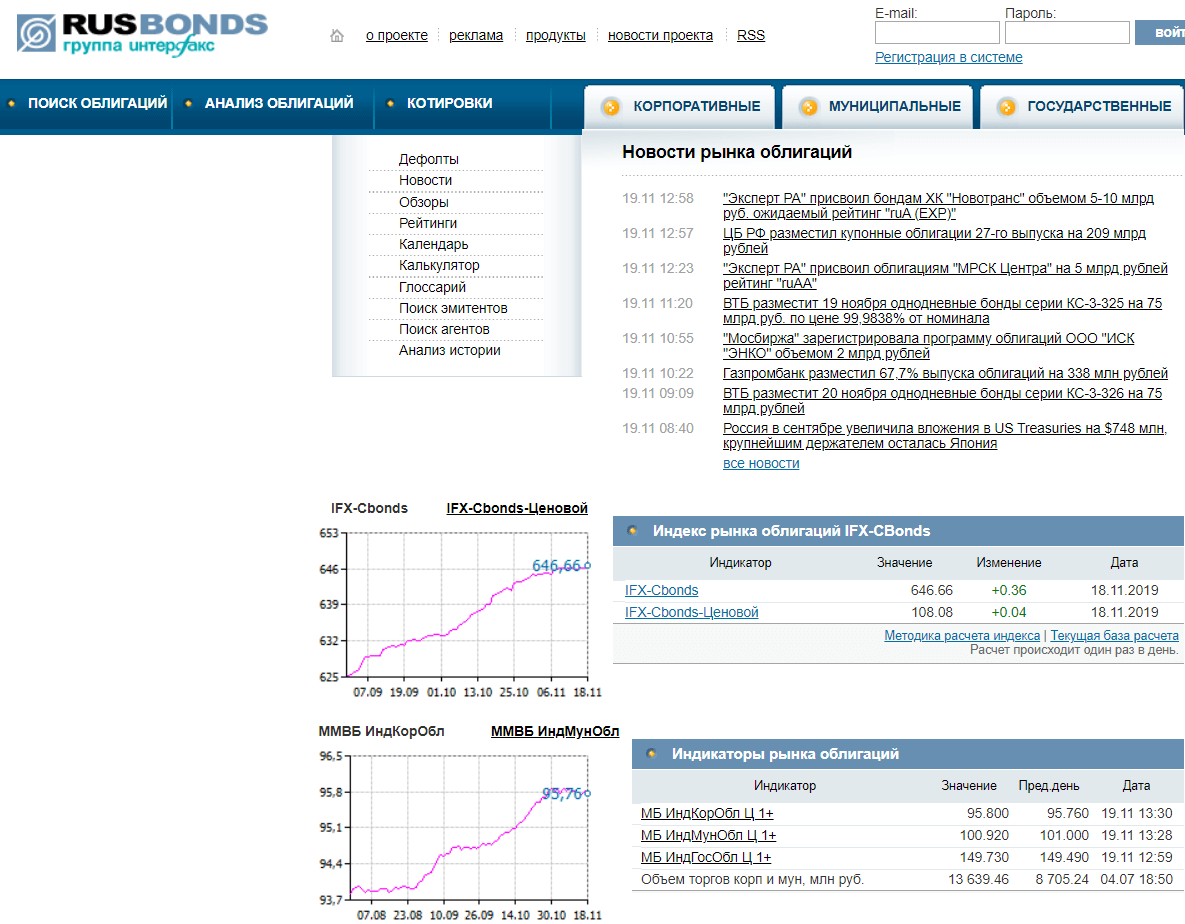The image size is (1185, 924).
Task: Click in the E-mail input field
Action: 936,33
